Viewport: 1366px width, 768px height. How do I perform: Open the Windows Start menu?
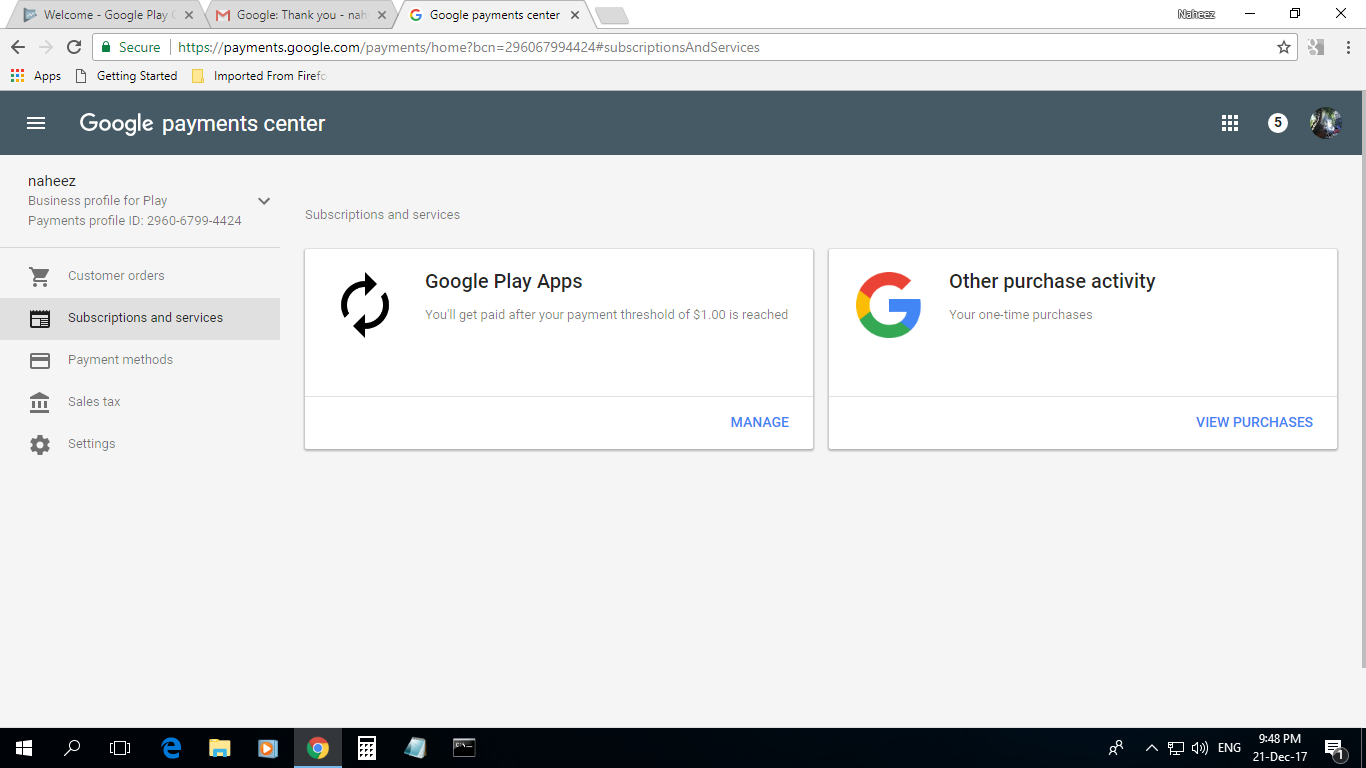click(23, 748)
